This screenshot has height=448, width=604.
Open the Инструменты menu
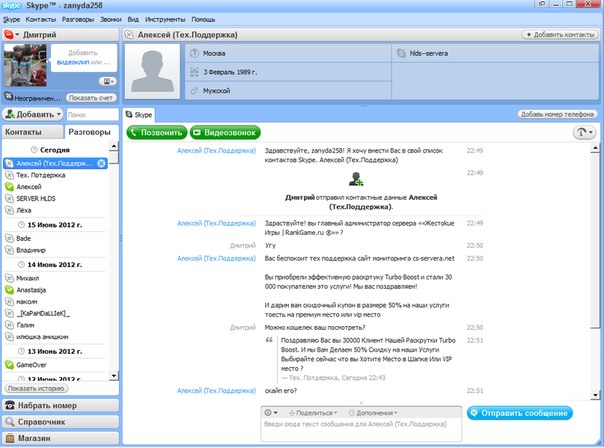coord(165,19)
